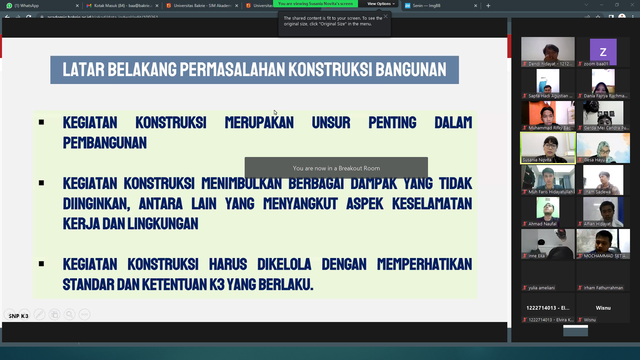Viewport: 640px width, 360px height.
Task: Open the slide navigator icon on the slide toolbar
Action: tap(55, 314)
